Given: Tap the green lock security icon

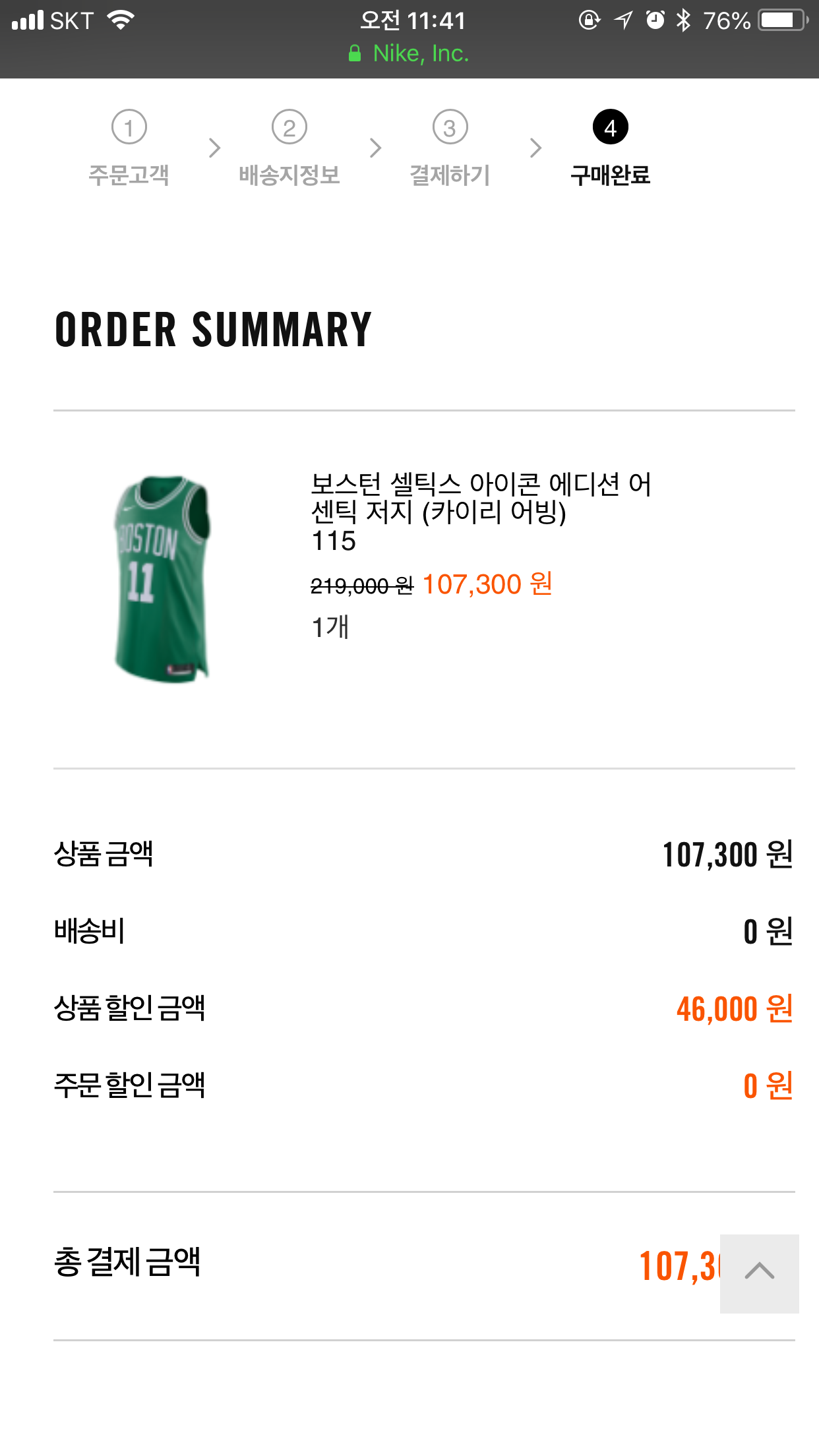Looking at the screenshot, I should (x=355, y=53).
